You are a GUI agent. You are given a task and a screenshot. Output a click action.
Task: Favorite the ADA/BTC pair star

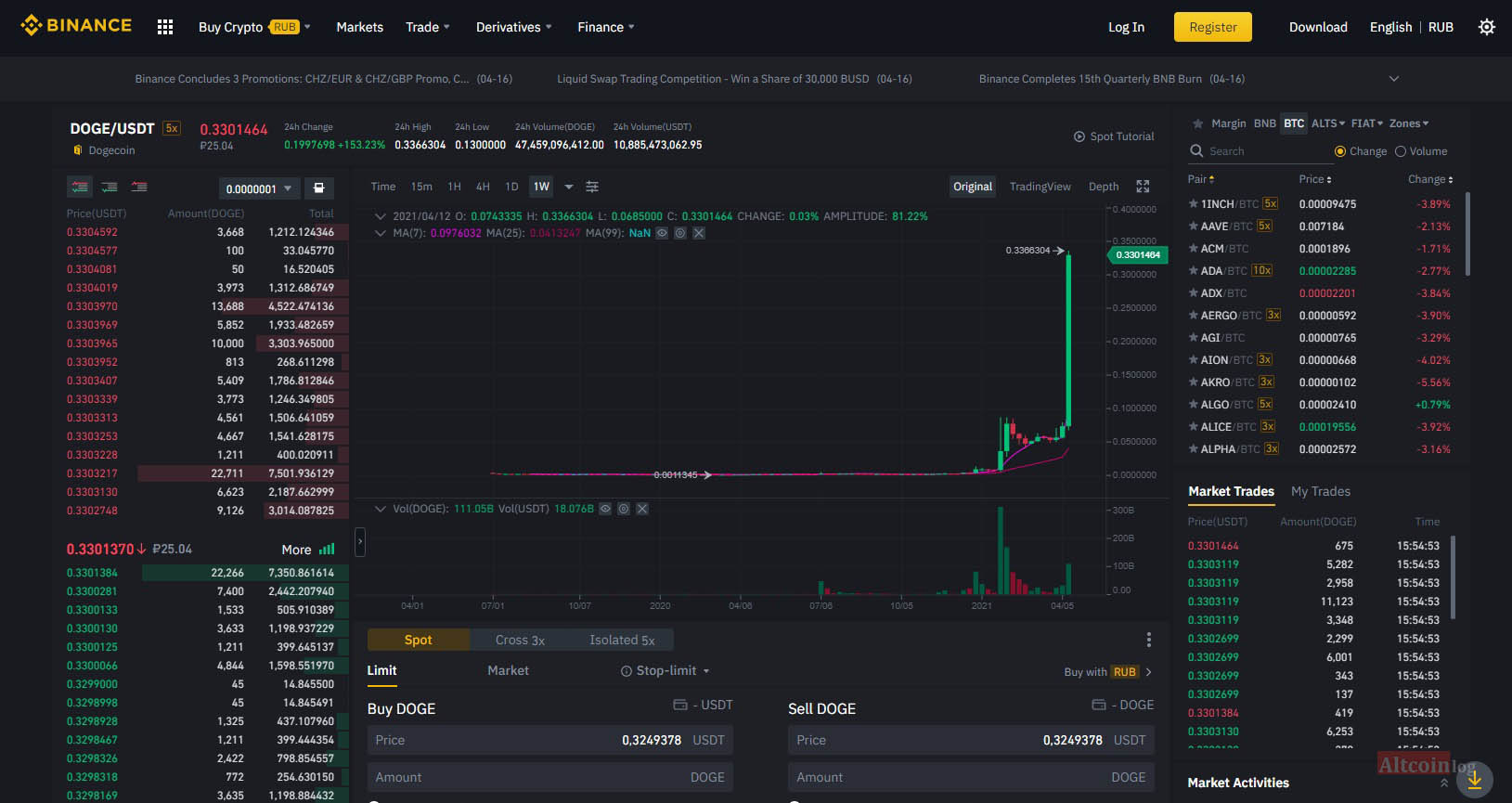pos(1193,270)
